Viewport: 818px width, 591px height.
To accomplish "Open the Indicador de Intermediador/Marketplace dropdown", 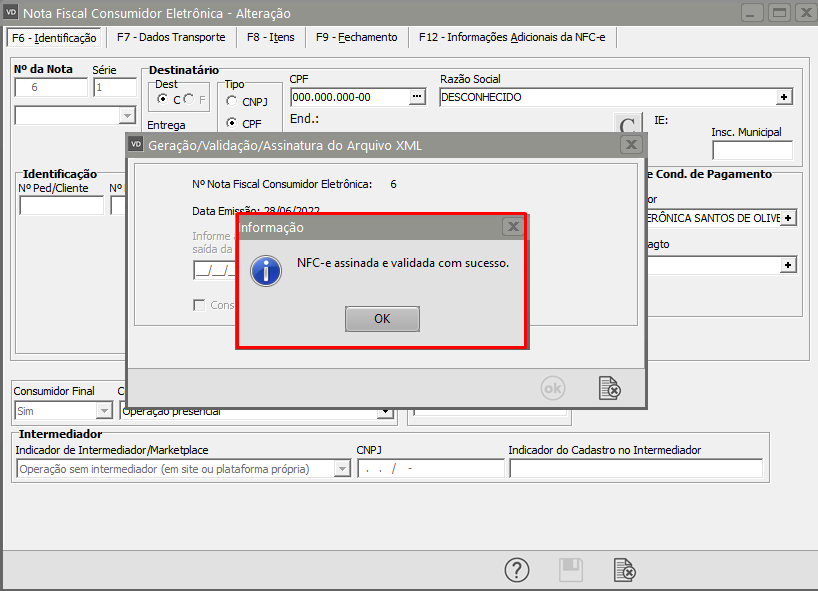I will pyautogui.click(x=342, y=469).
